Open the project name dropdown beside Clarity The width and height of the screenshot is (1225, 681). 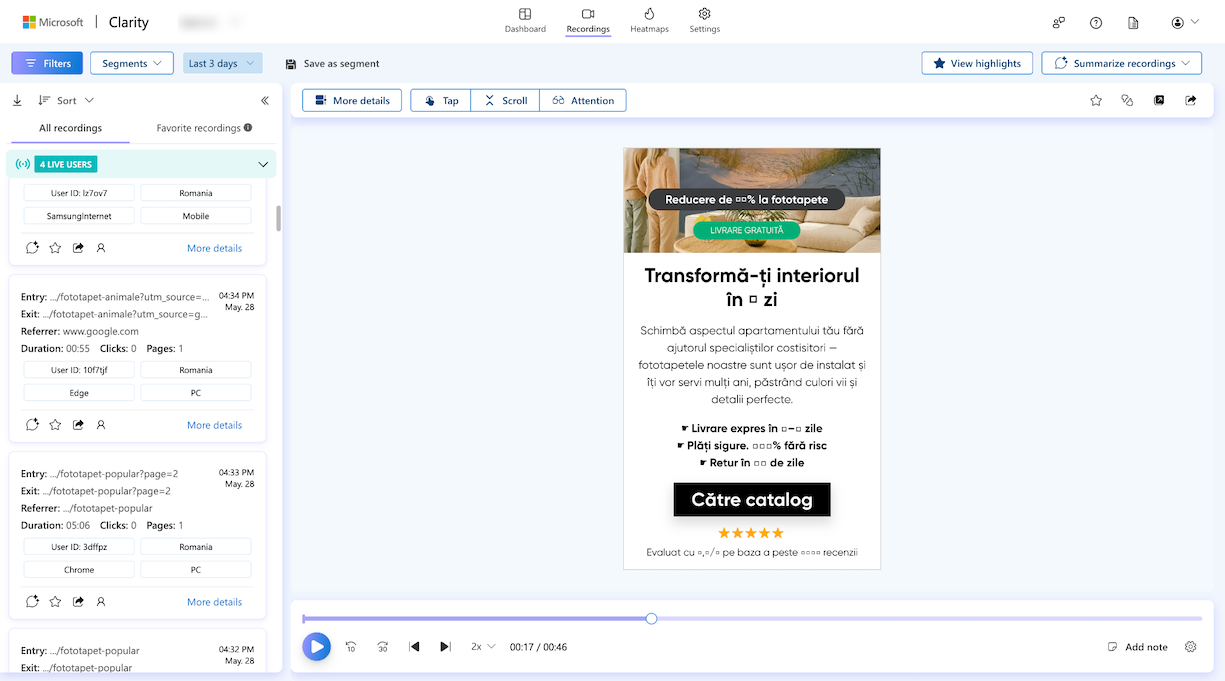(x=209, y=21)
